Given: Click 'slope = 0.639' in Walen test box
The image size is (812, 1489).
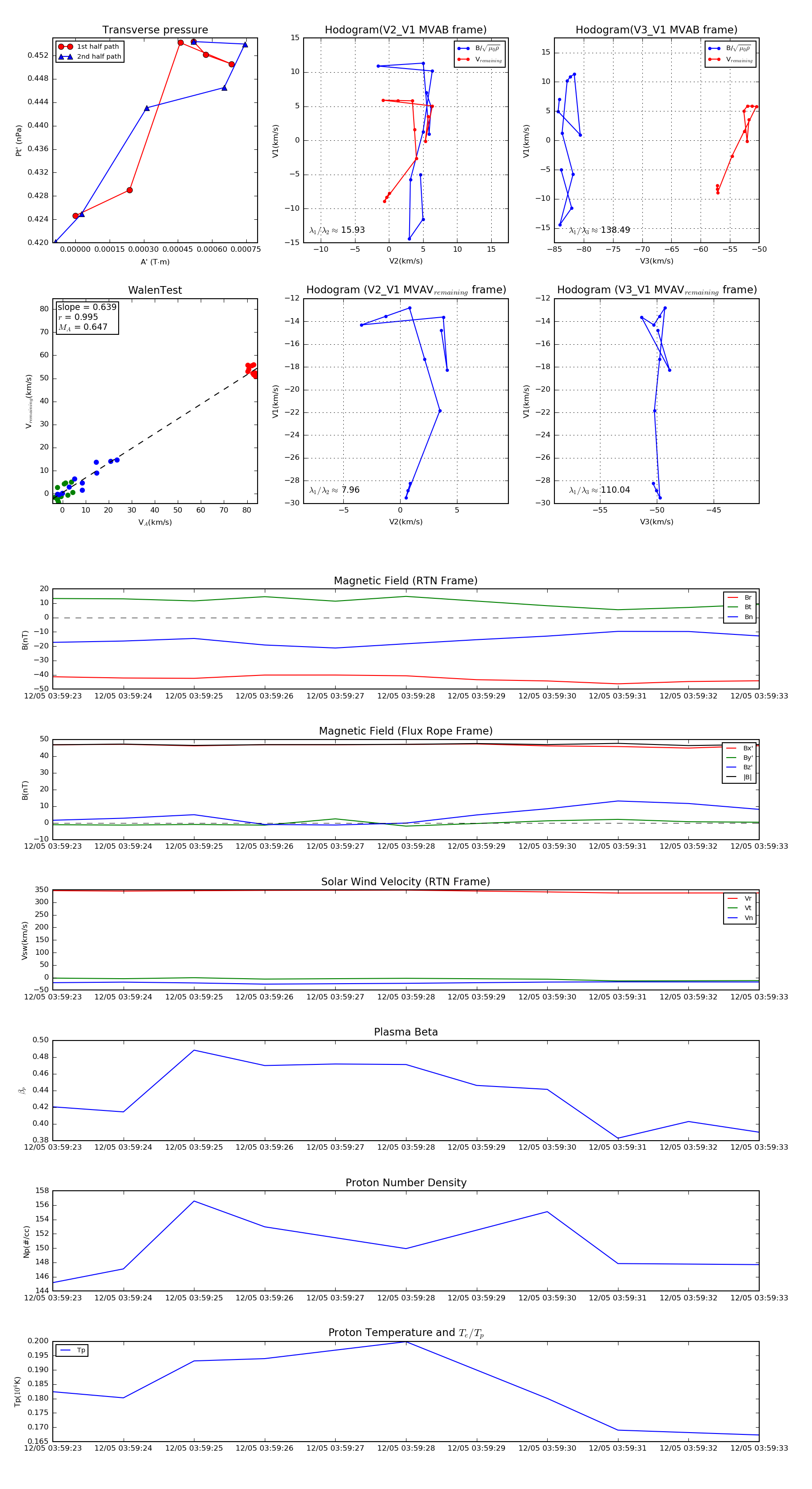Looking at the screenshot, I should (x=87, y=307).
